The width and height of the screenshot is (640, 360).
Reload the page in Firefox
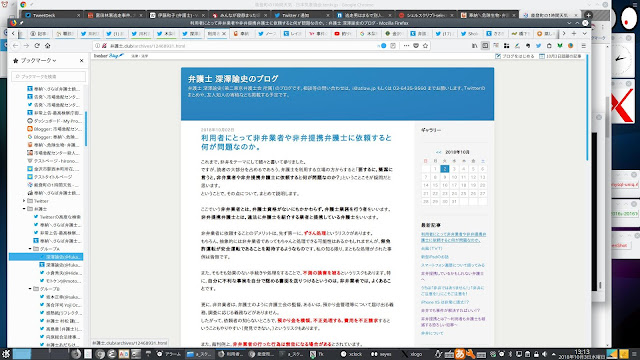[x=37, y=46]
